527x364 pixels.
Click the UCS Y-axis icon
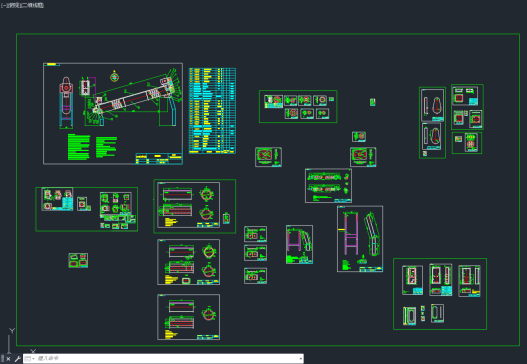point(12,331)
